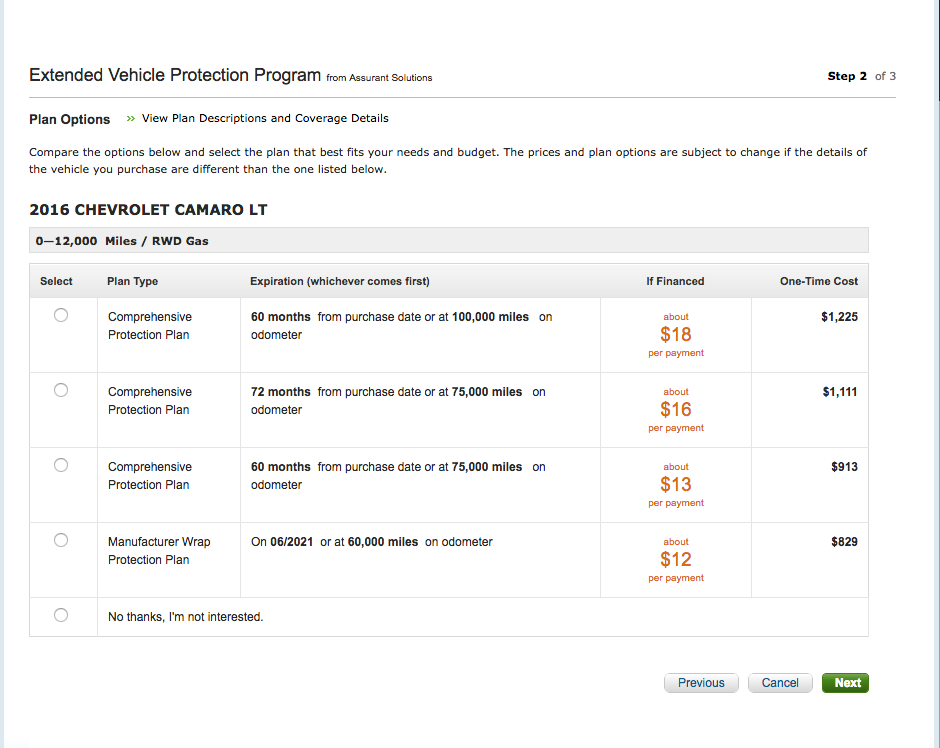
Task: Click the Plan Type column header
Action: coord(132,281)
